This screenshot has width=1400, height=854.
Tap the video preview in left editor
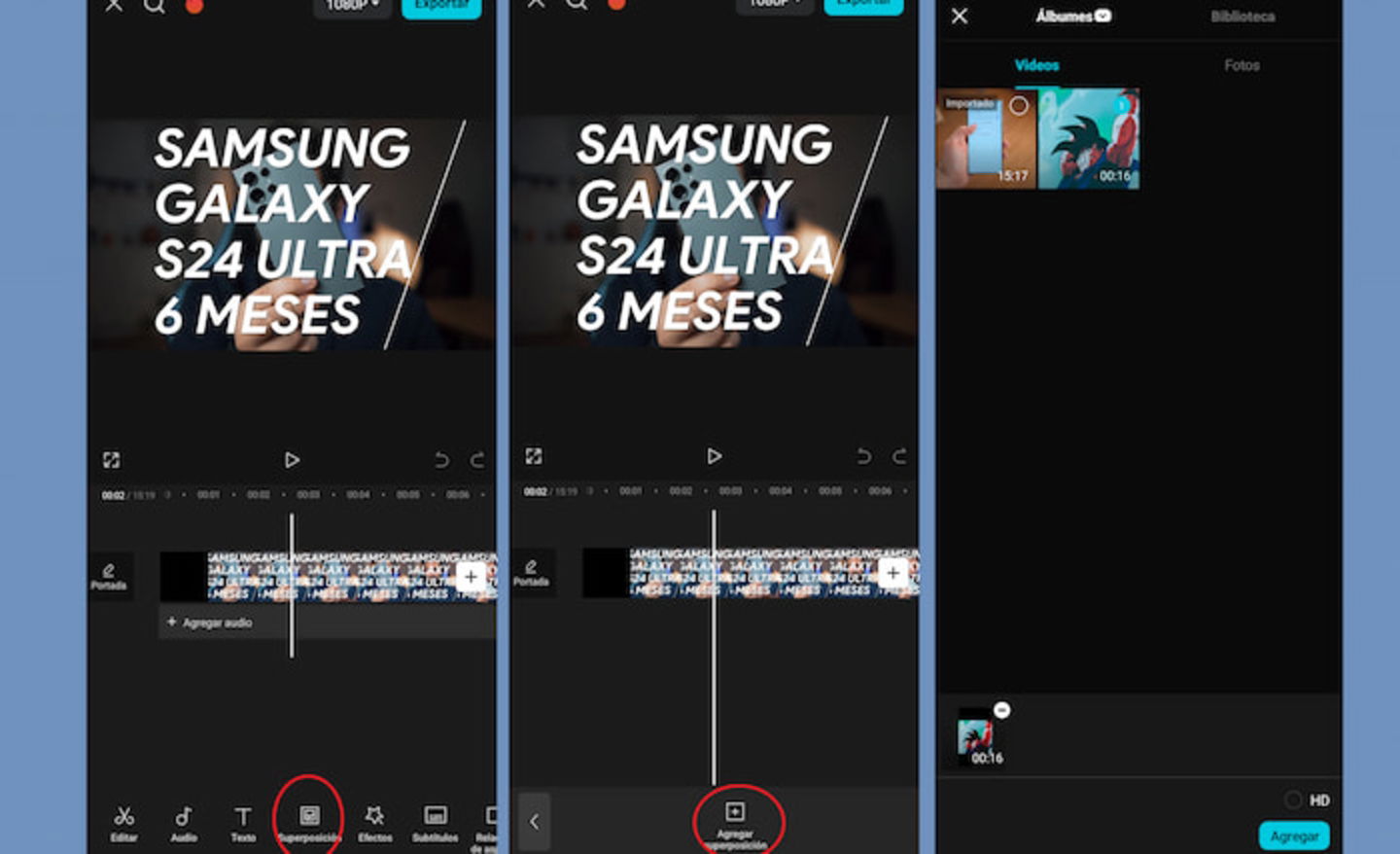[x=292, y=233]
